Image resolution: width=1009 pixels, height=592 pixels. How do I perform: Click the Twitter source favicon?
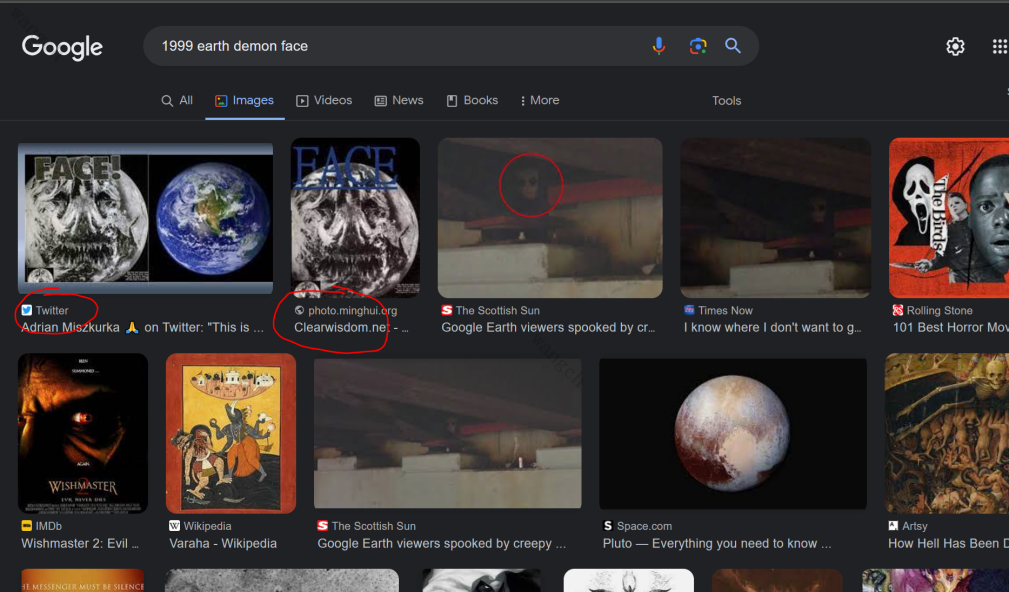[26, 310]
